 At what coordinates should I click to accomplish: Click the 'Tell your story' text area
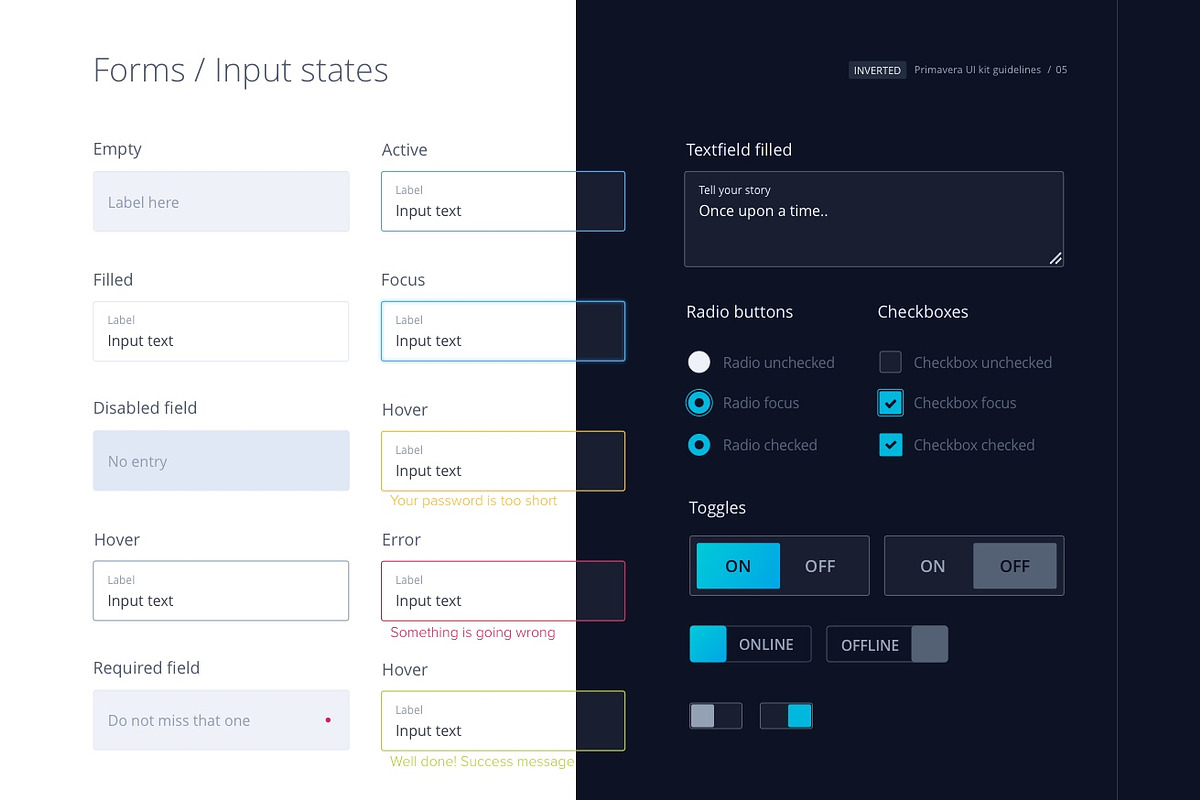(874, 219)
